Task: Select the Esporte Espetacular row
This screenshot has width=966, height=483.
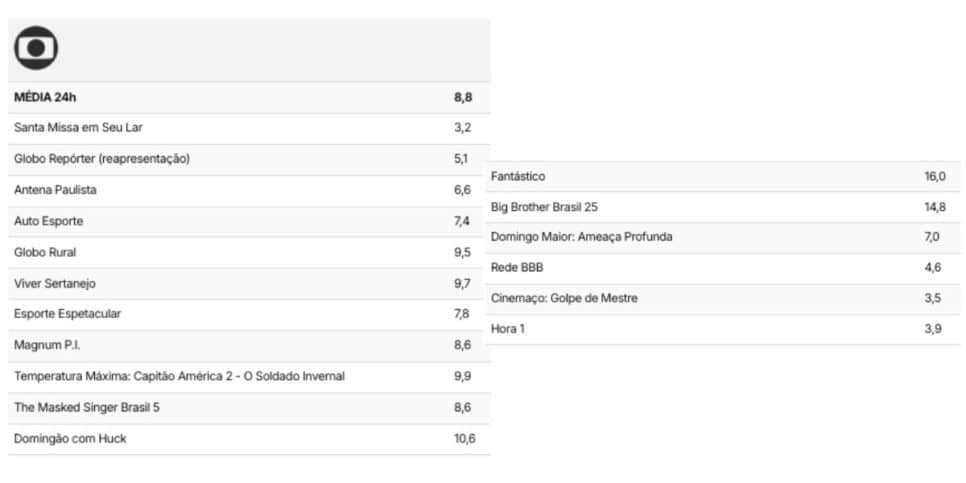Action: [249, 315]
